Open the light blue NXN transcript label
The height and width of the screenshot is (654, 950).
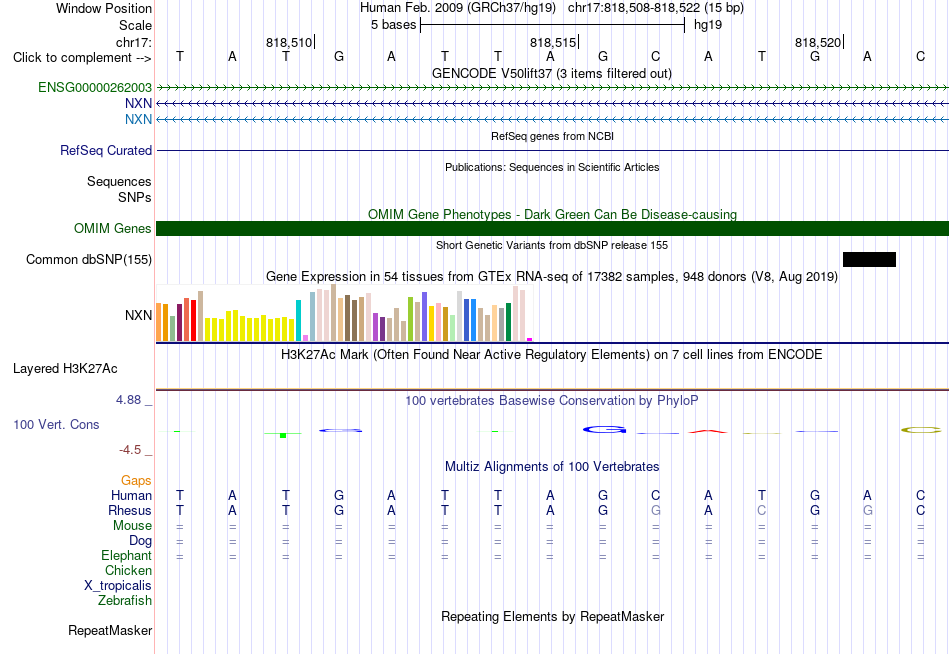point(138,119)
